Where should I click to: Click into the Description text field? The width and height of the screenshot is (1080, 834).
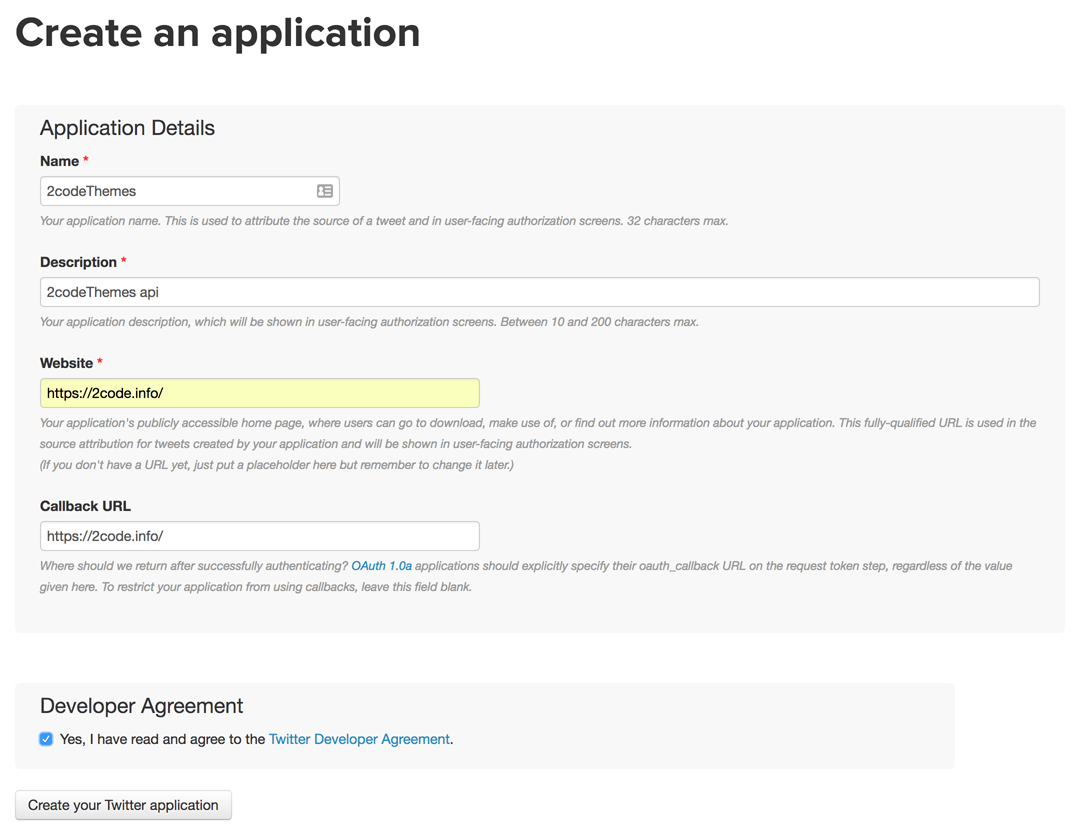tap(539, 292)
